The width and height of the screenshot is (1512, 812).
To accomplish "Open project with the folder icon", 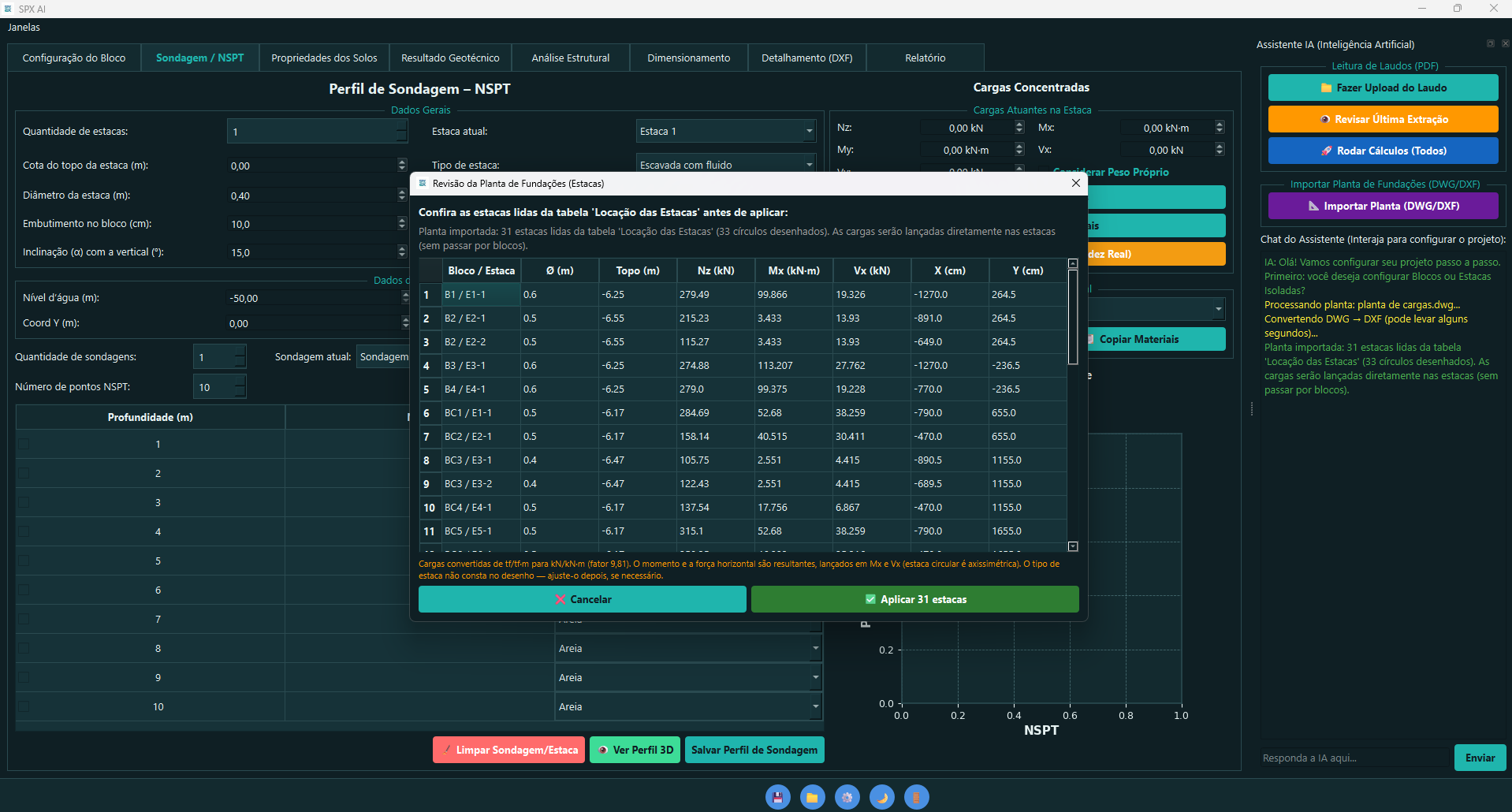I will 812,797.
